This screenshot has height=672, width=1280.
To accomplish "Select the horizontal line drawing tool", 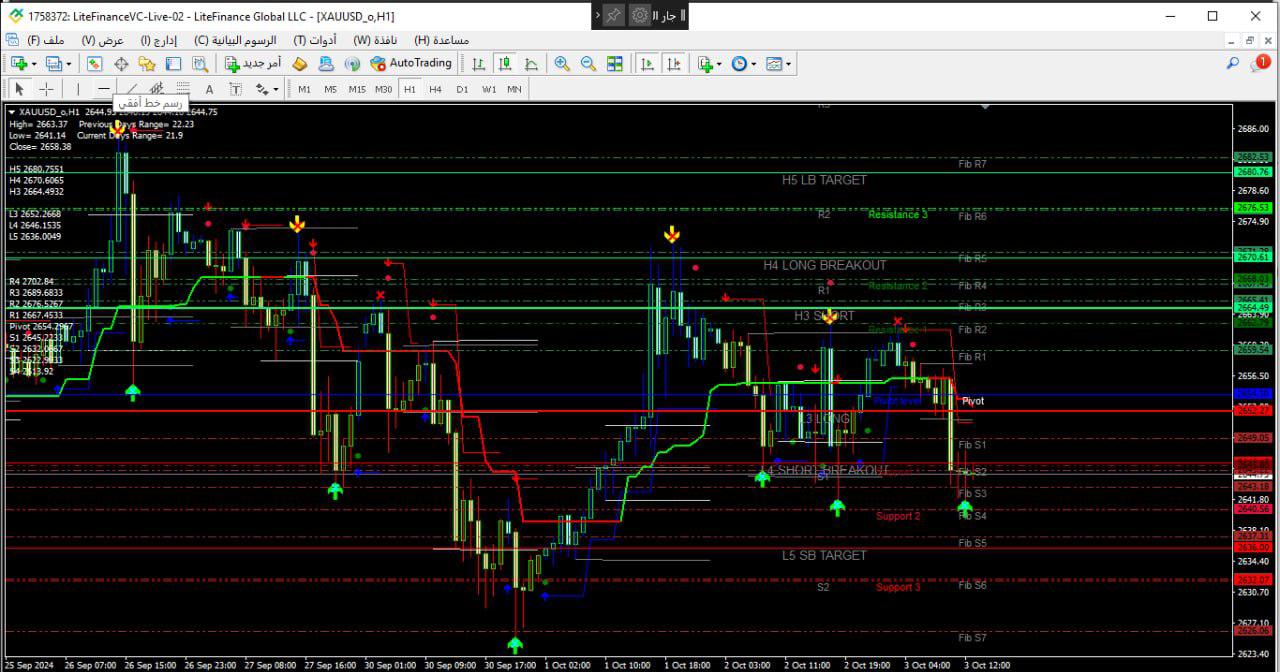I will coord(104,89).
